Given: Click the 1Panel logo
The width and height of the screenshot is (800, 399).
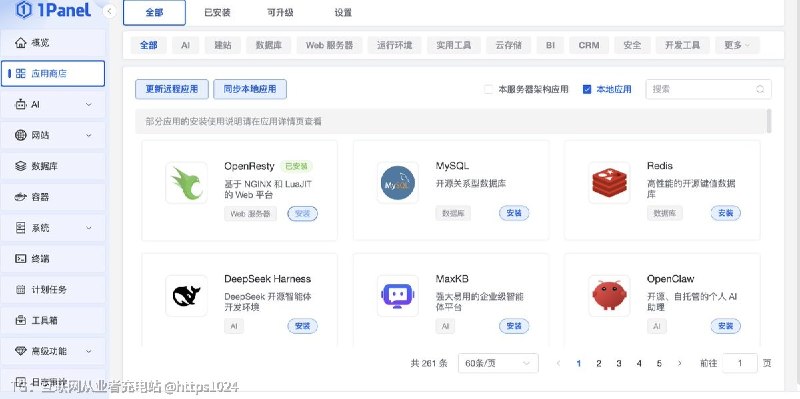Looking at the screenshot, I should [53, 10].
